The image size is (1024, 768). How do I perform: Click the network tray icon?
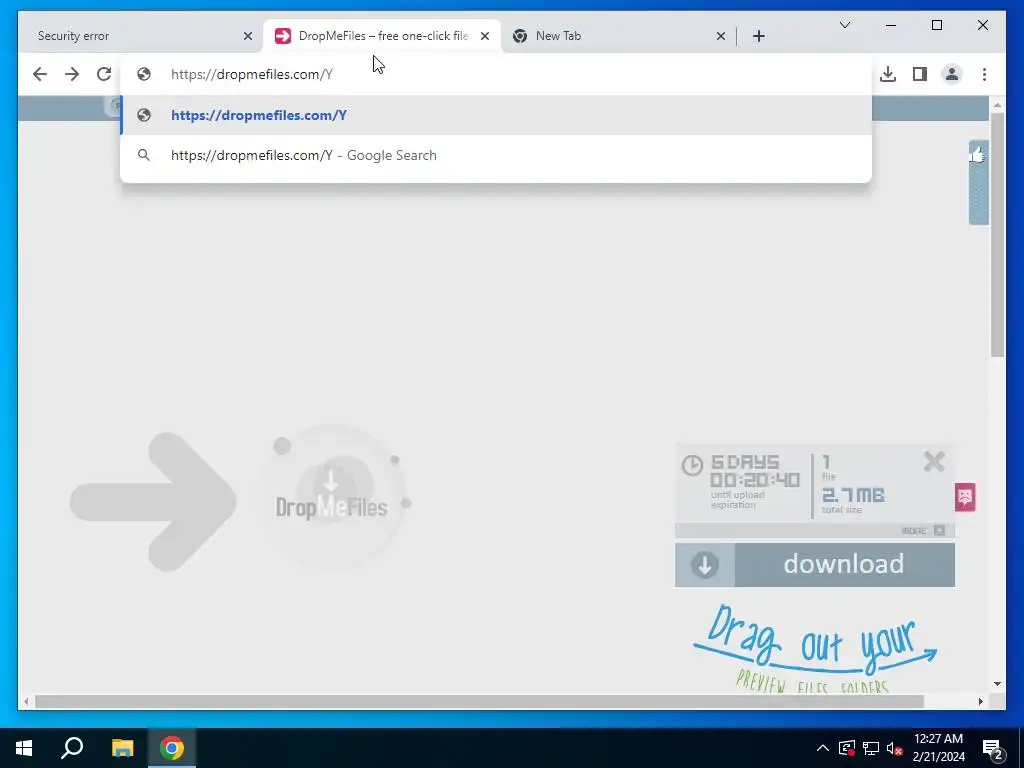tap(871, 748)
